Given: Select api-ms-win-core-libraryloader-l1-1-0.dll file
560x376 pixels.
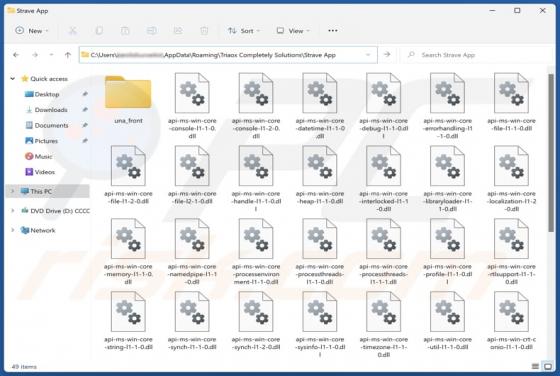Looking at the screenshot, I should coord(448,179).
